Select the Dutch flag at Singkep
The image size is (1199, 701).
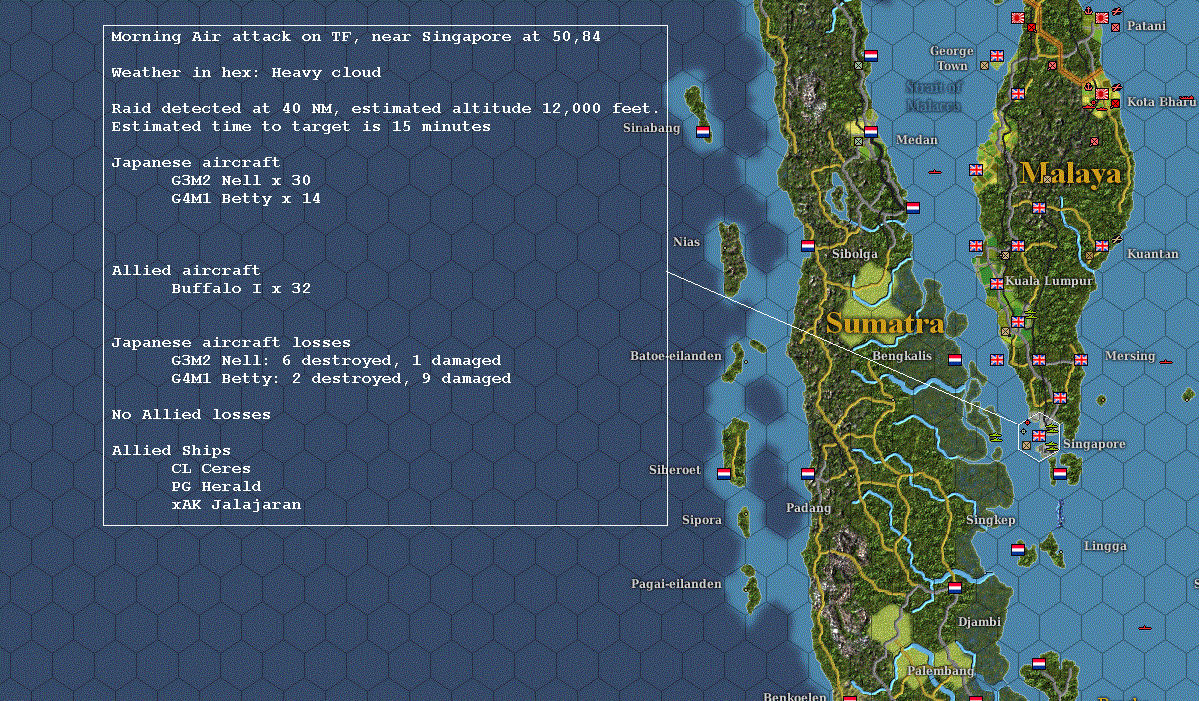[x=1018, y=550]
